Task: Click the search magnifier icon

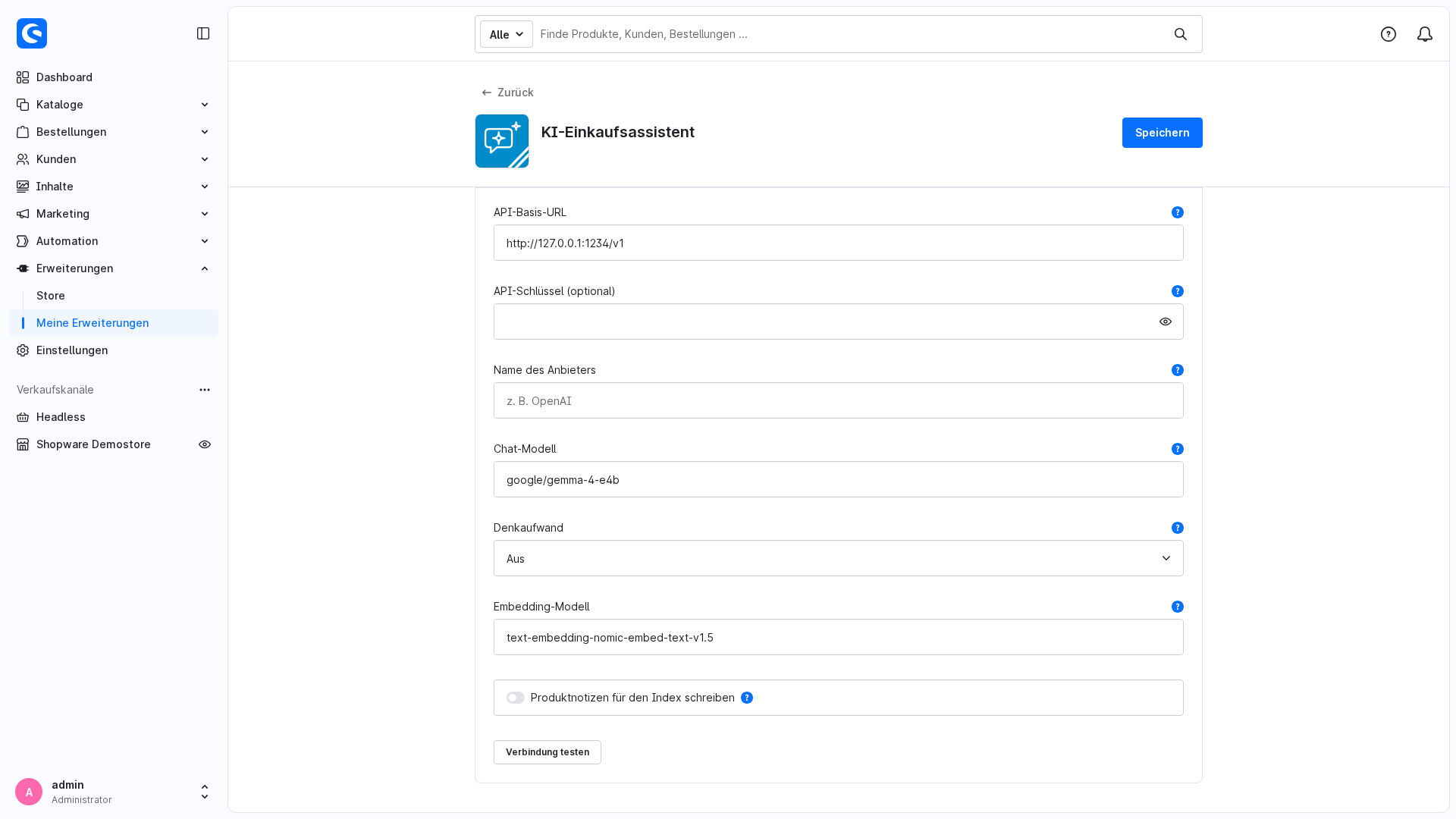Action: 1181,34
